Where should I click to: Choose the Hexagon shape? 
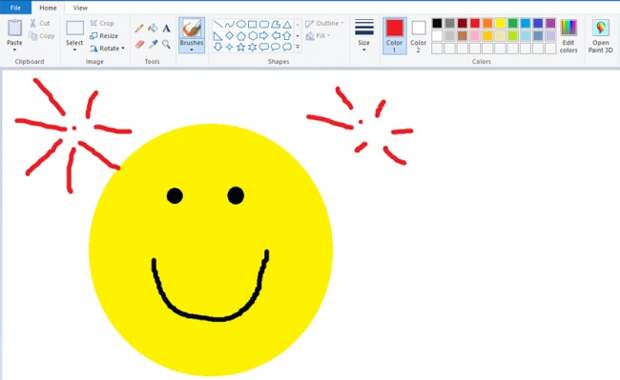pyautogui.click(x=252, y=36)
